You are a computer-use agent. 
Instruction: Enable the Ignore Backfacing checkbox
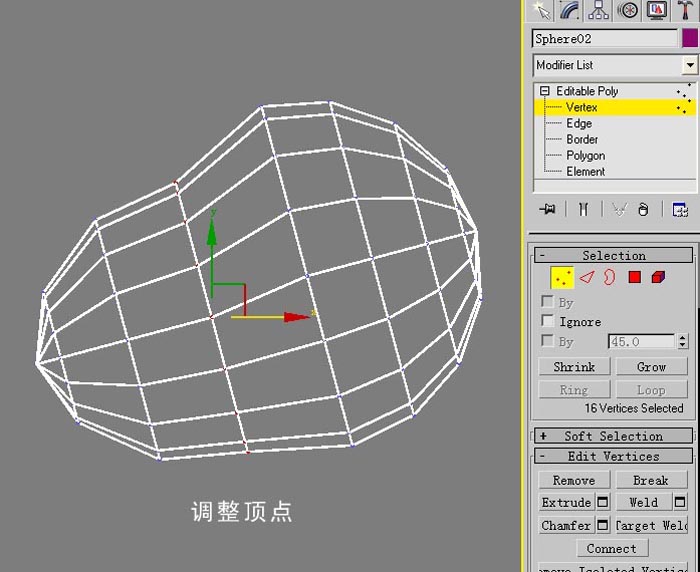pyautogui.click(x=547, y=321)
